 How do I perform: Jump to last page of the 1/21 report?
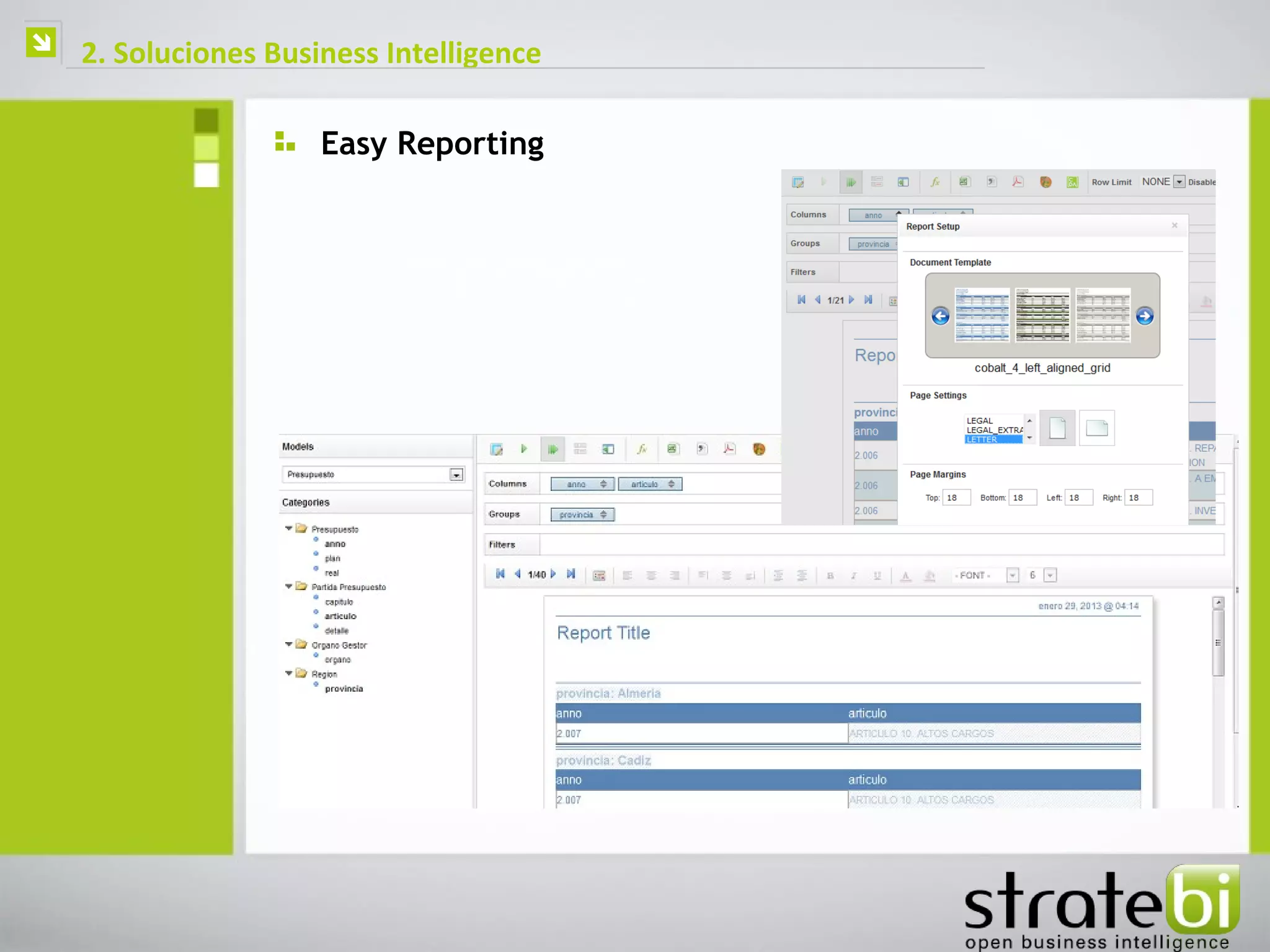(868, 300)
